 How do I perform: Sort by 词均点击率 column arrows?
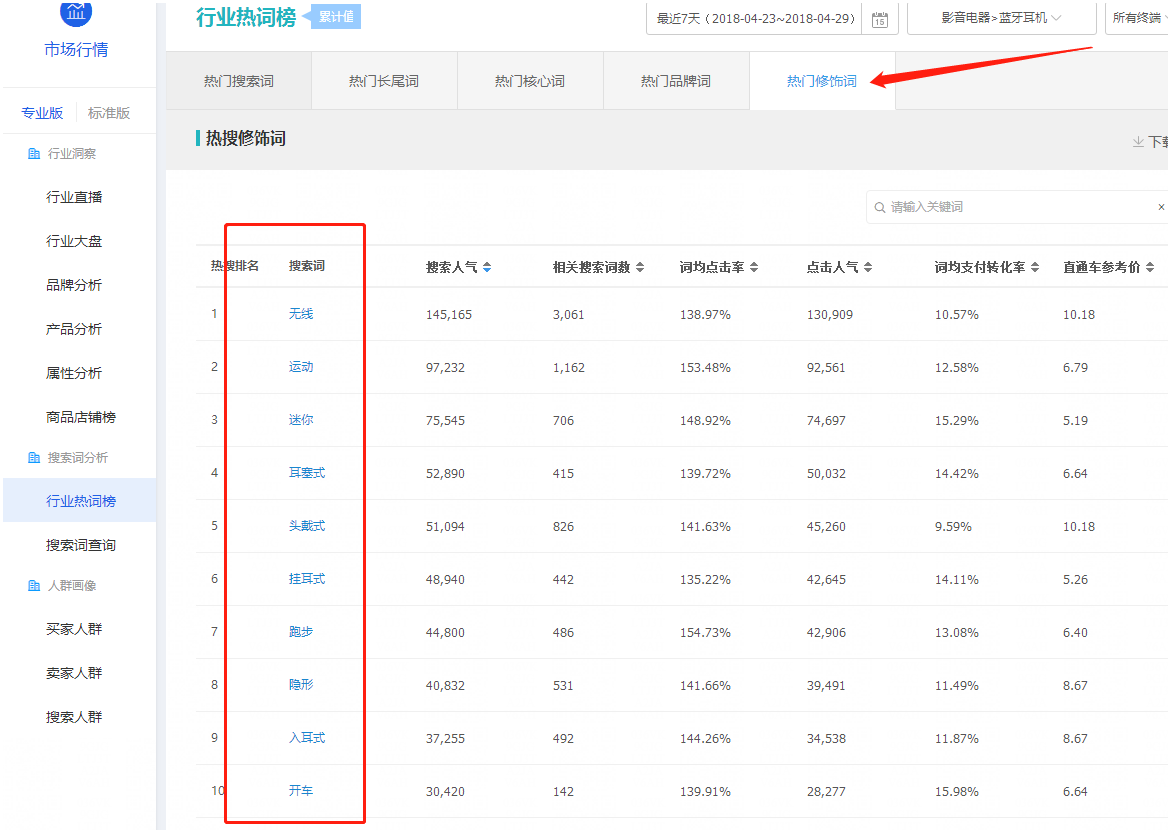point(754,267)
